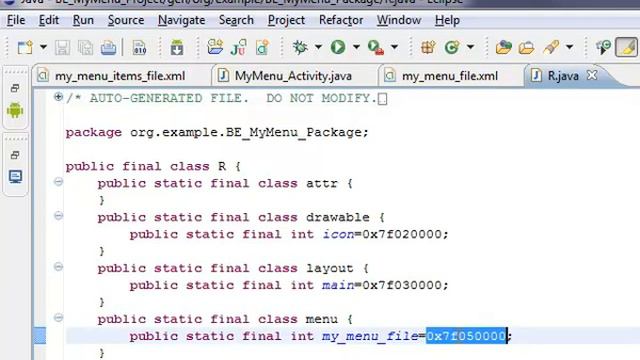Open the Window menu
This screenshot has width=640, height=360.
pyautogui.click(x=399, y=20)
